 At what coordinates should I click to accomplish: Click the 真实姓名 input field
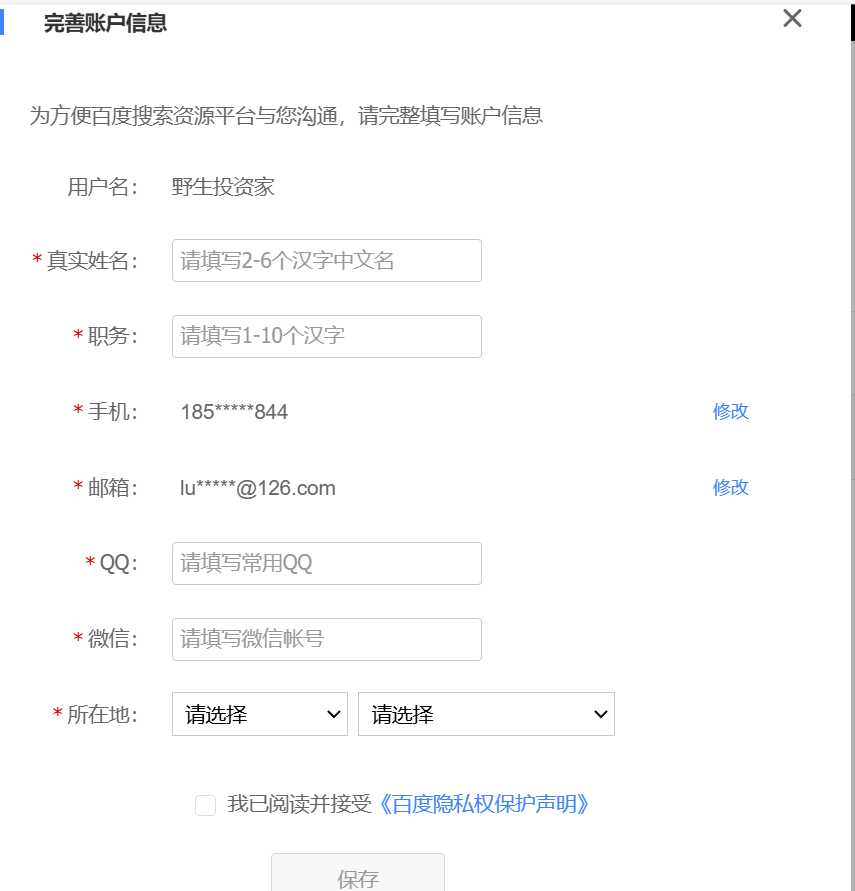click(x=326, y=261)
